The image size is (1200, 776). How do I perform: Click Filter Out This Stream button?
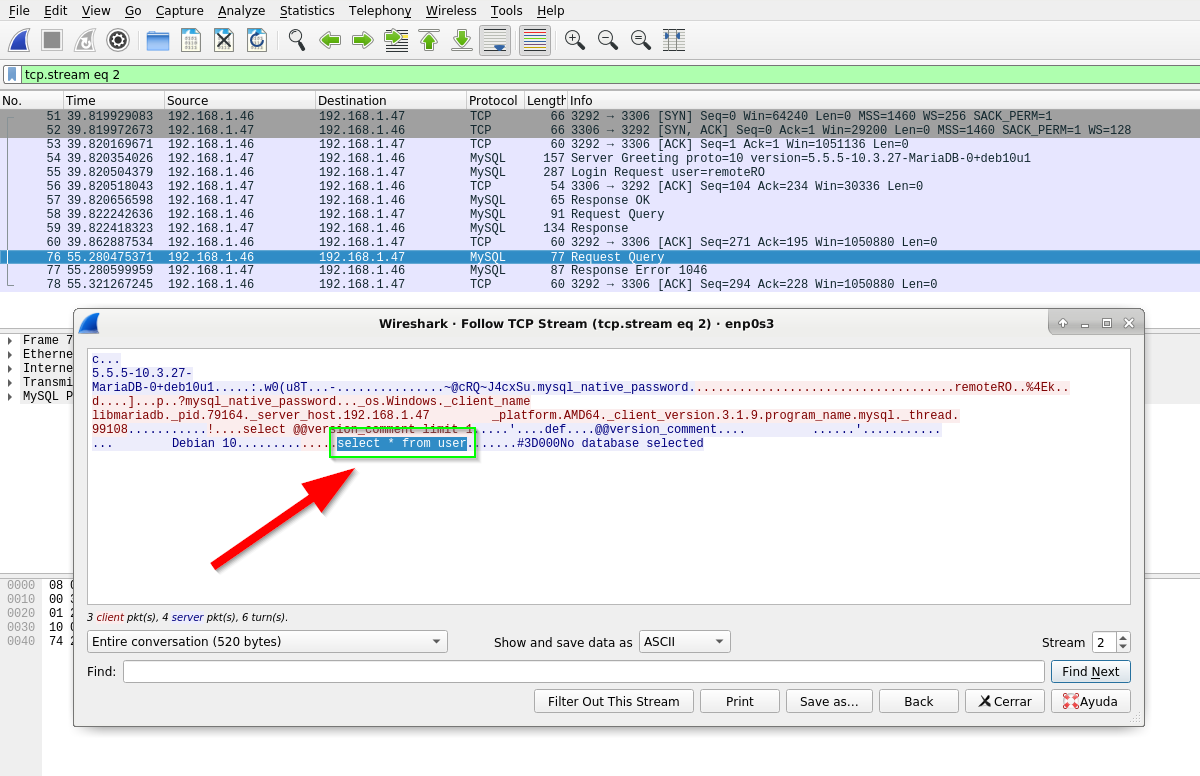[x=613, y=701]
